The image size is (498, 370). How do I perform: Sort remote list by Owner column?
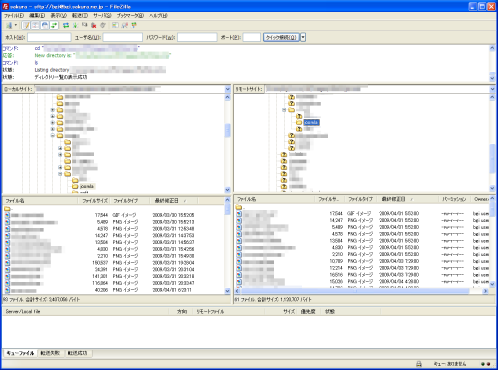point(480,199)
